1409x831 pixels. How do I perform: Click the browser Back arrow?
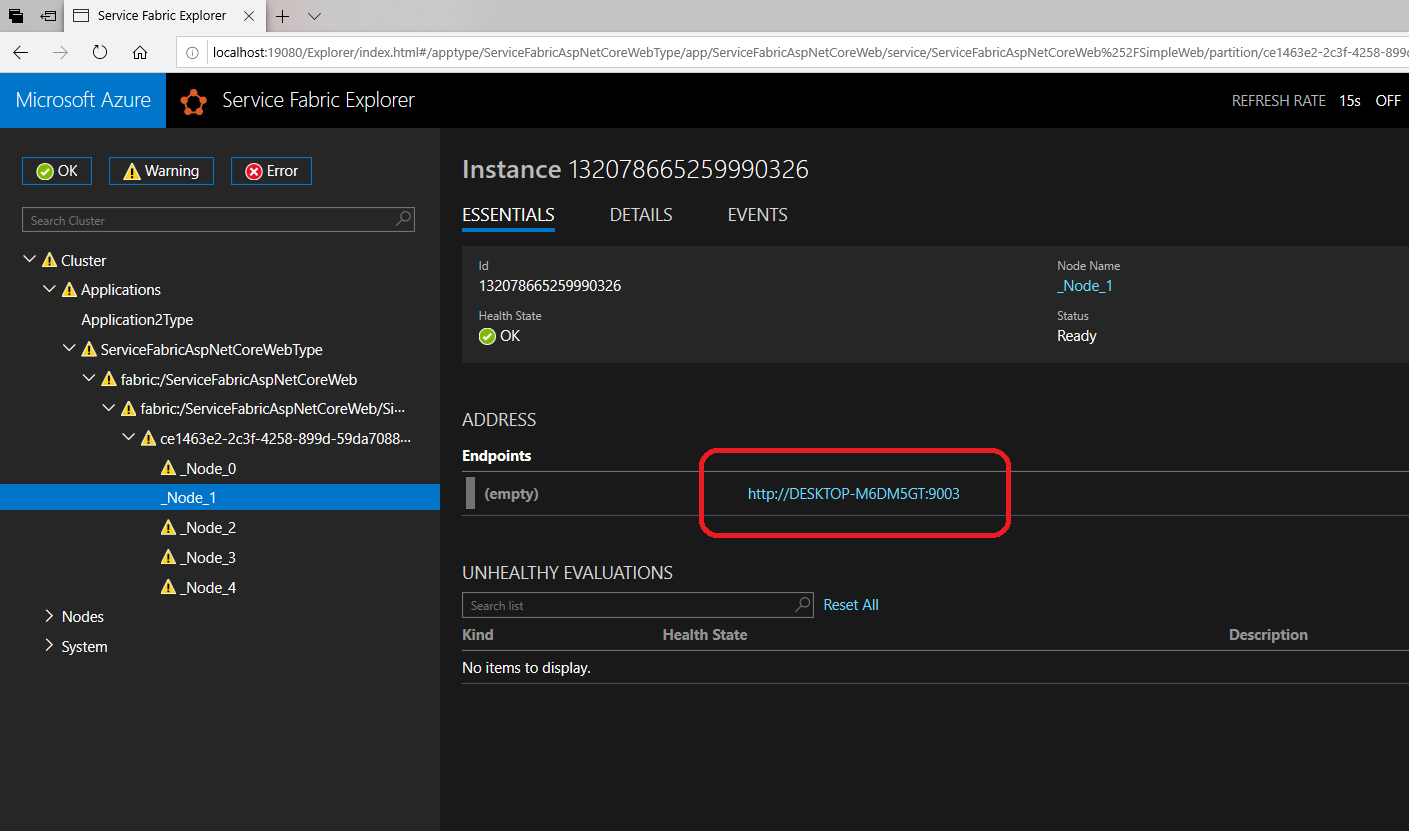click(x=20, y=52)
